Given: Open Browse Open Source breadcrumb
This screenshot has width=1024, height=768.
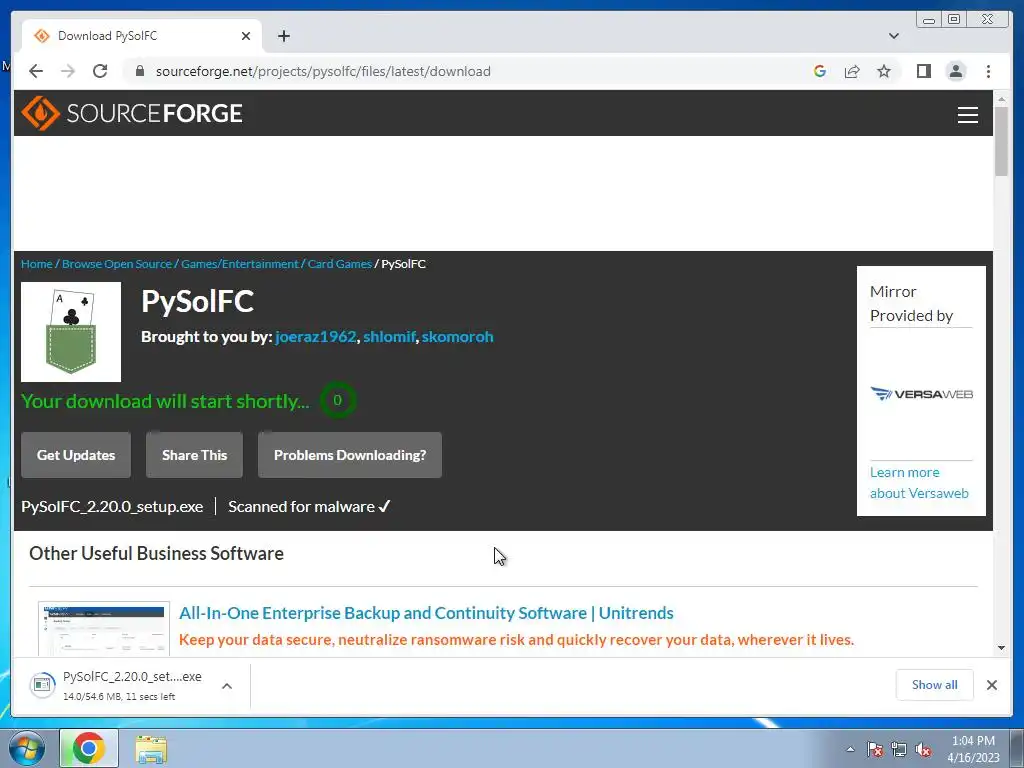Looking at the screenshot, I should click(116, 264).
